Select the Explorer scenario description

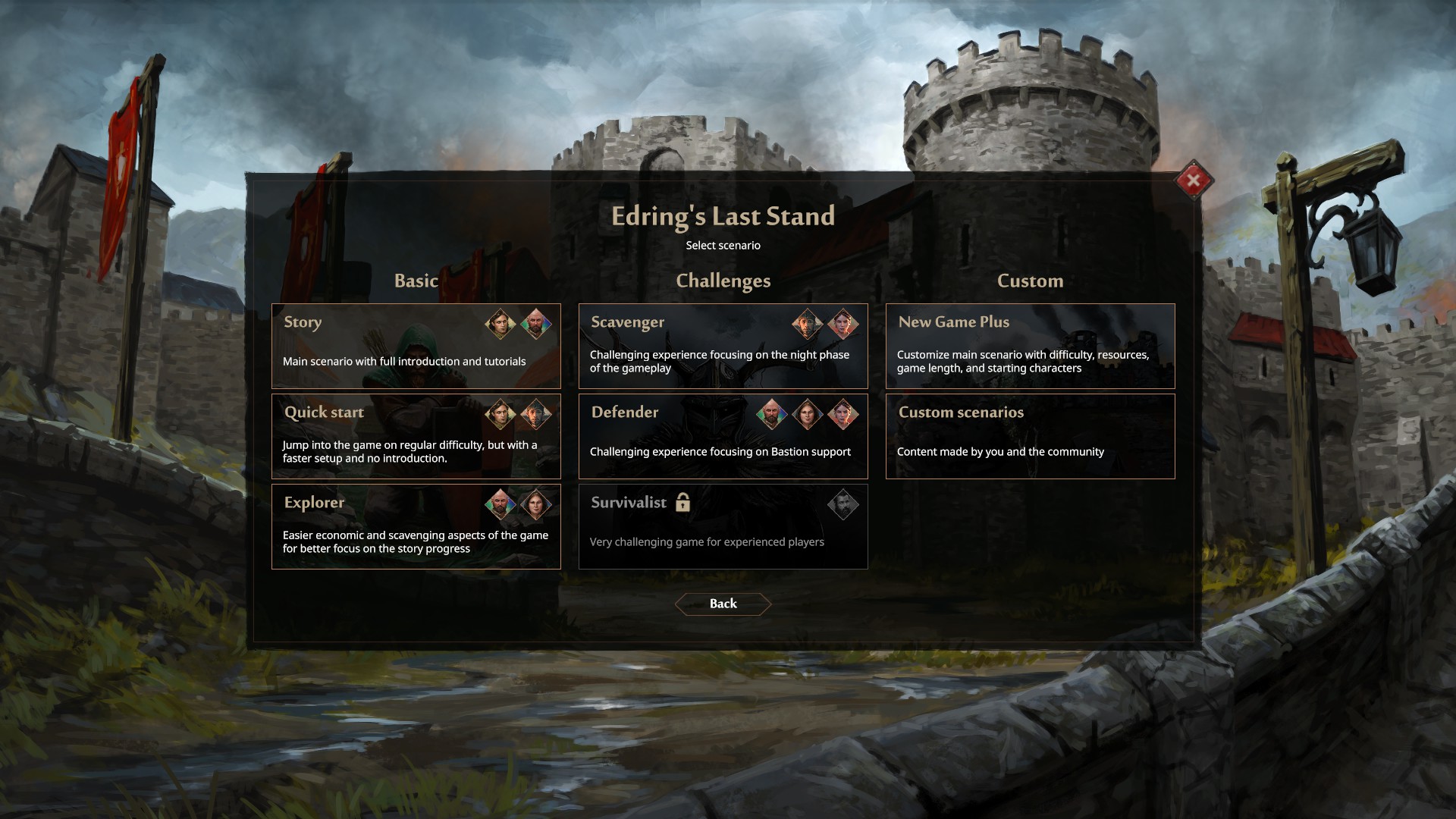416,542
